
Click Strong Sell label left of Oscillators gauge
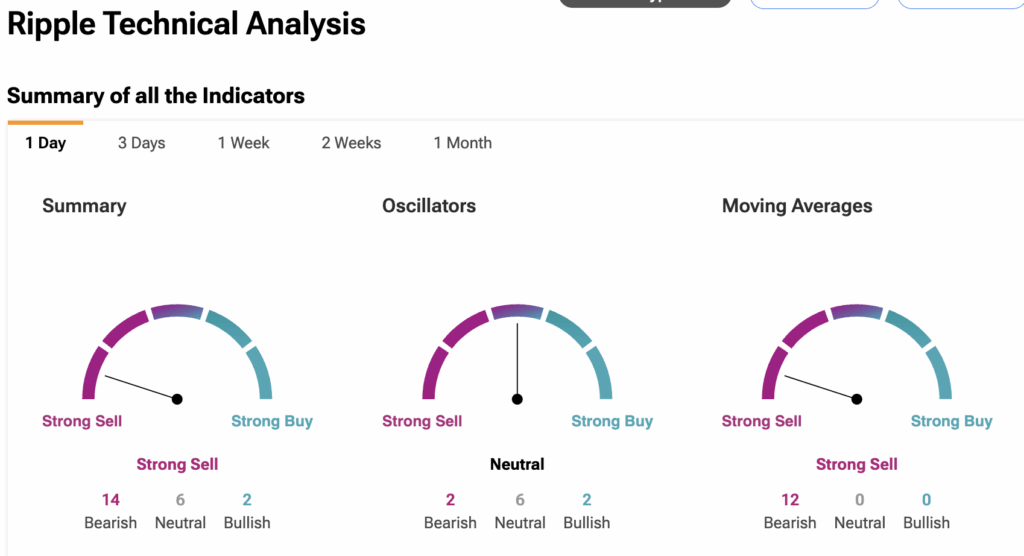(x=422, y=421)
